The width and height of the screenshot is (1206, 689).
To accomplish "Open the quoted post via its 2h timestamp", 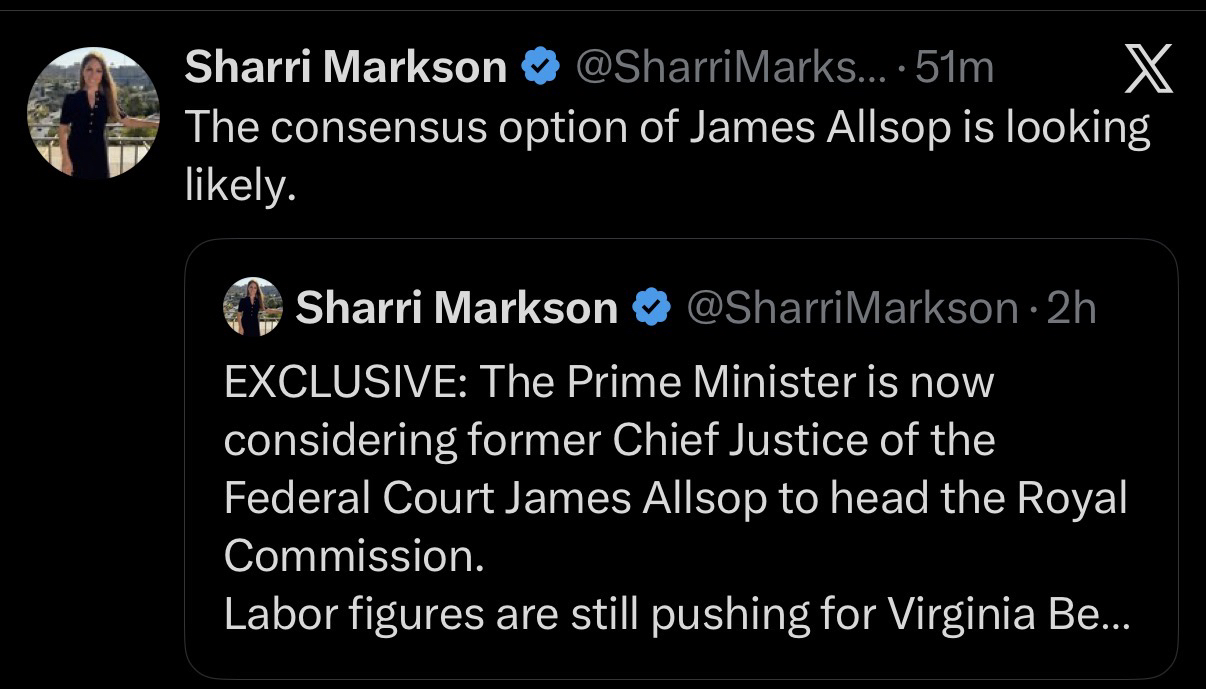I will [x=1071, y=308].
